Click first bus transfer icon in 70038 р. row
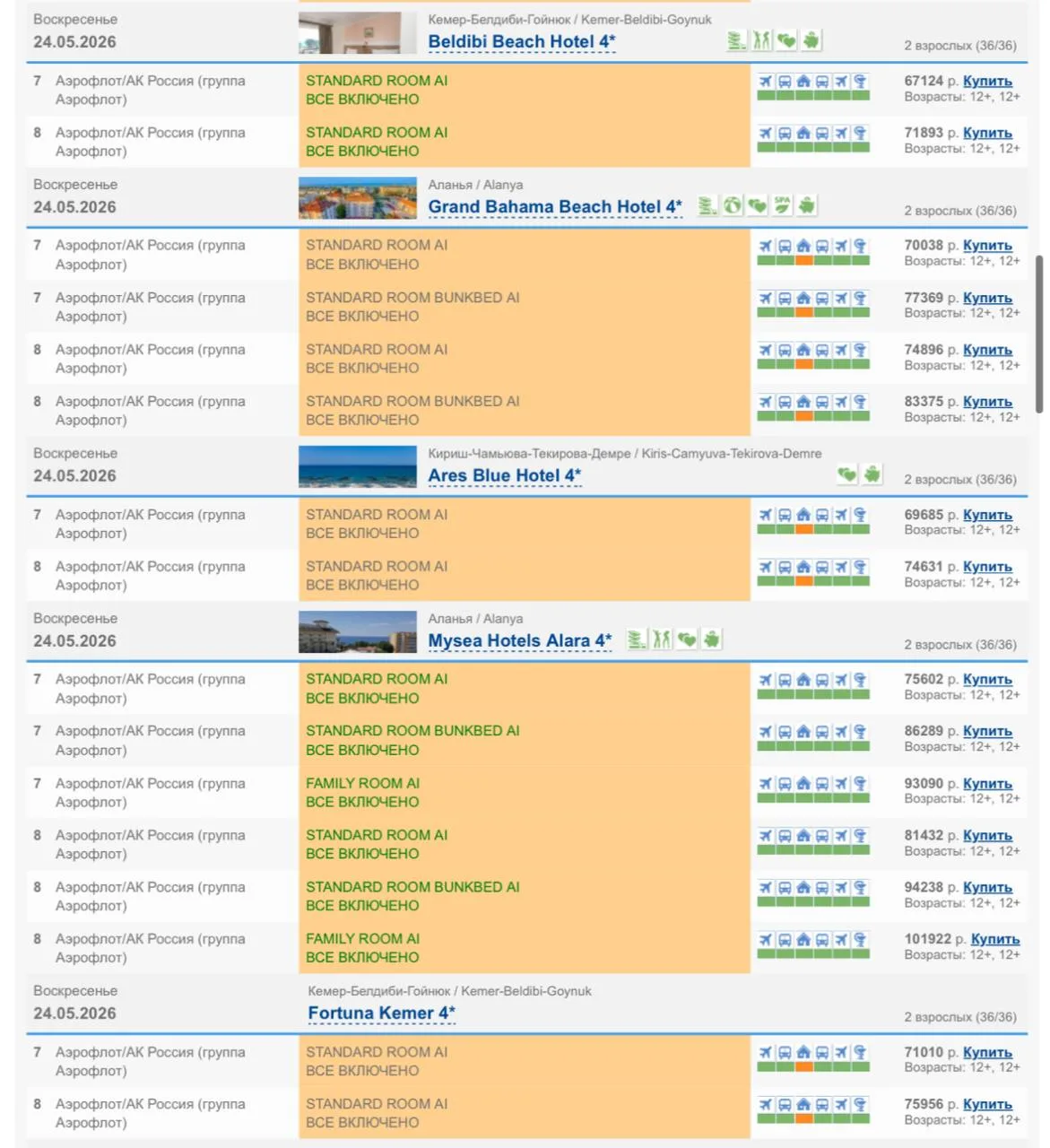 [x=785, y=246]
